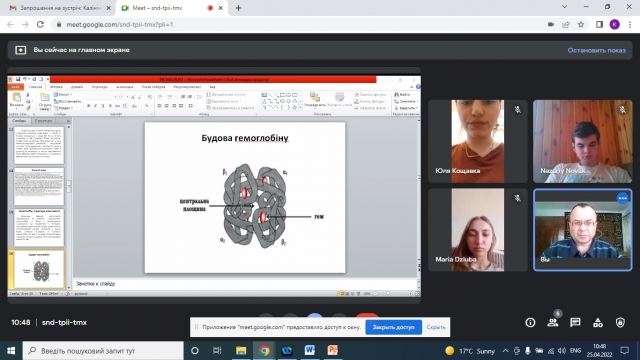Open the Chrome profile avatar K

coord(615,24)
